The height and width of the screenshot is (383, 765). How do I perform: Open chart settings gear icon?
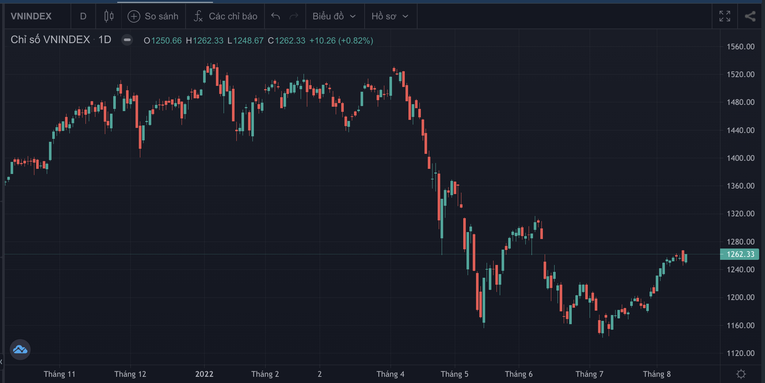coord(741,374)
